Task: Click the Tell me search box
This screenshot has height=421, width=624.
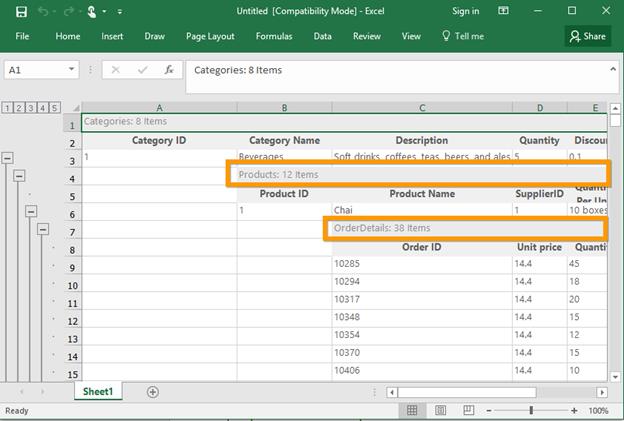Action: click(x=463, y=36)
